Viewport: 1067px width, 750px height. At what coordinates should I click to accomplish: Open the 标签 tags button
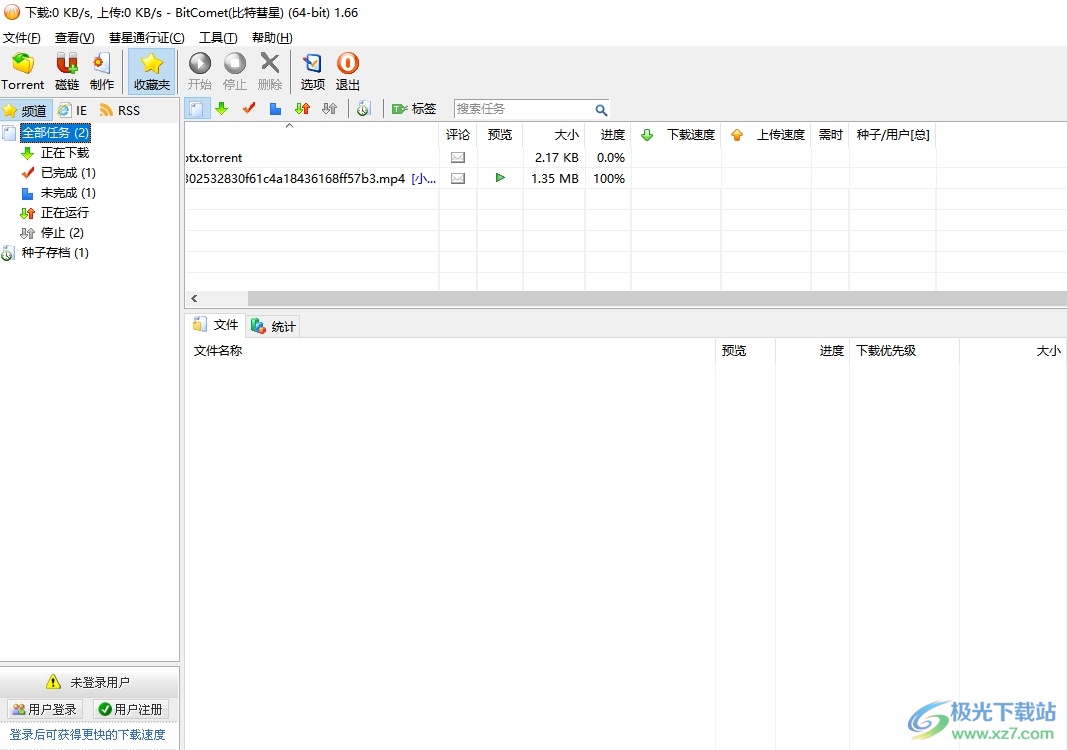pyautogui.click(x=414, y=109)
